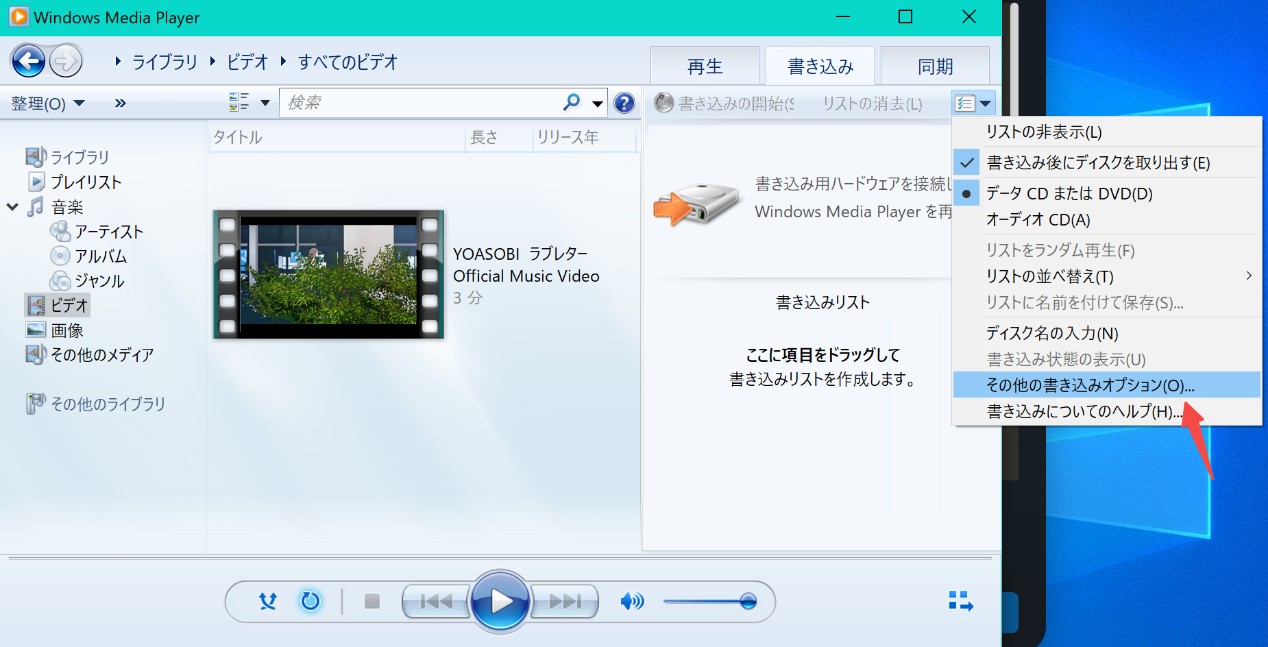Click the Back navigation arrow button

pyautogui.click(x=28, y=61)
